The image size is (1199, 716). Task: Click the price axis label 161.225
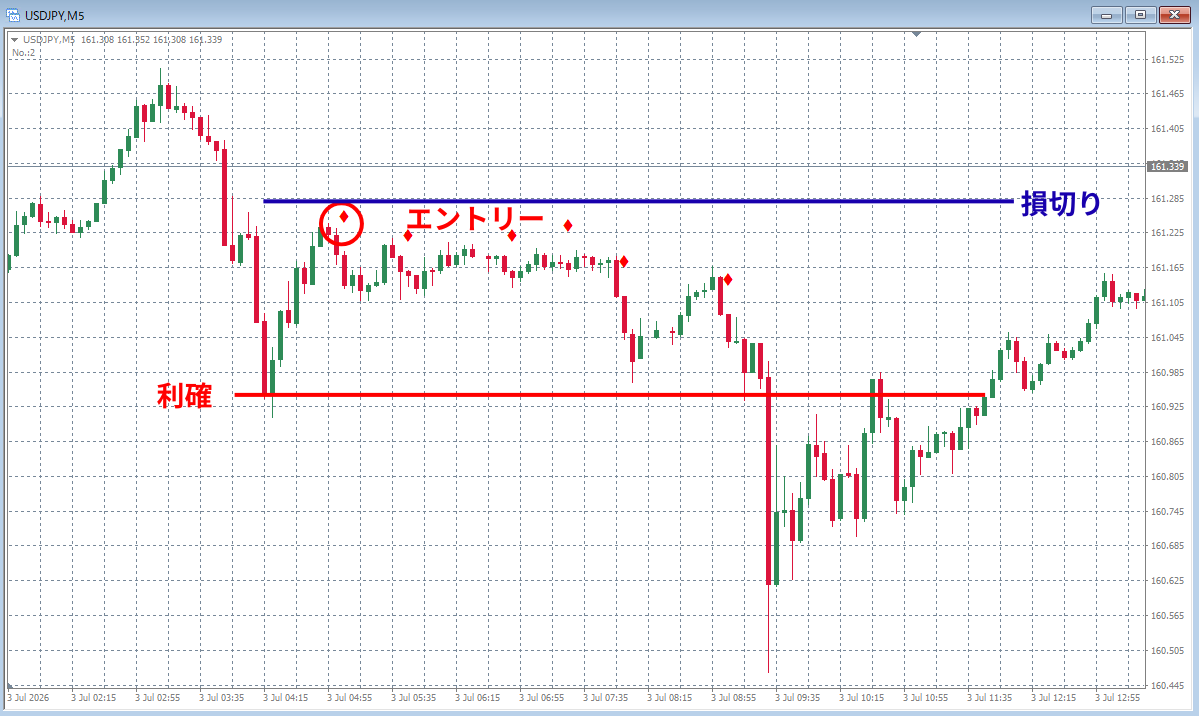(x=1167, y=233)
